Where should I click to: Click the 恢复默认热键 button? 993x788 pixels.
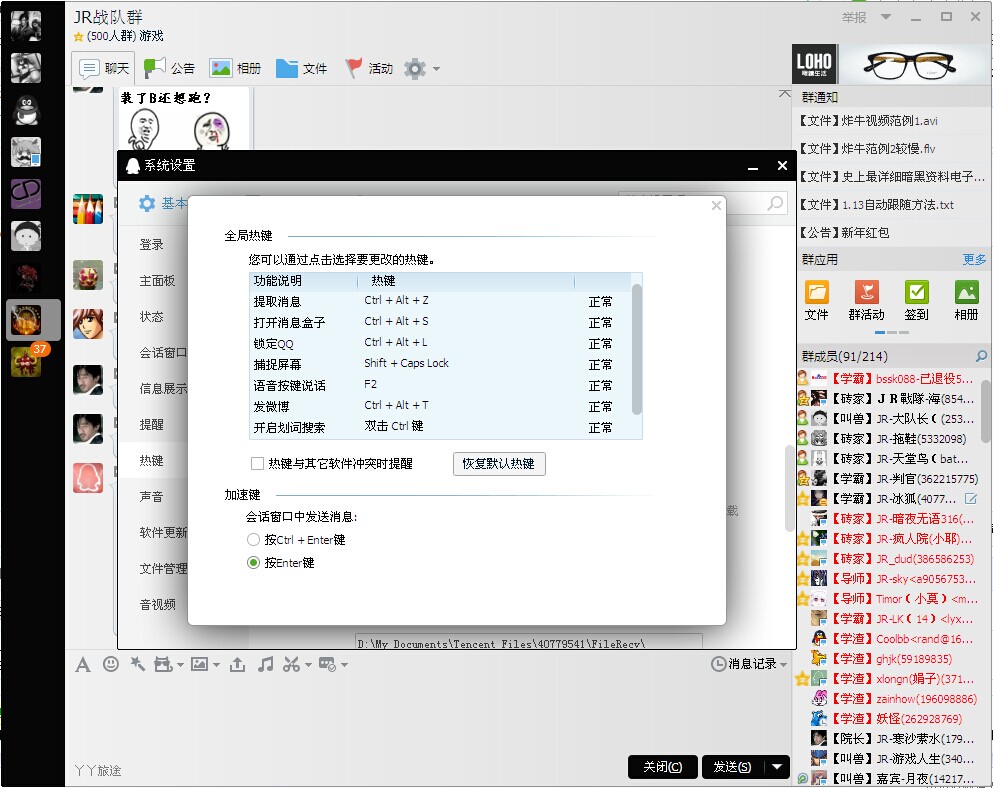click(x=499, y=464)
